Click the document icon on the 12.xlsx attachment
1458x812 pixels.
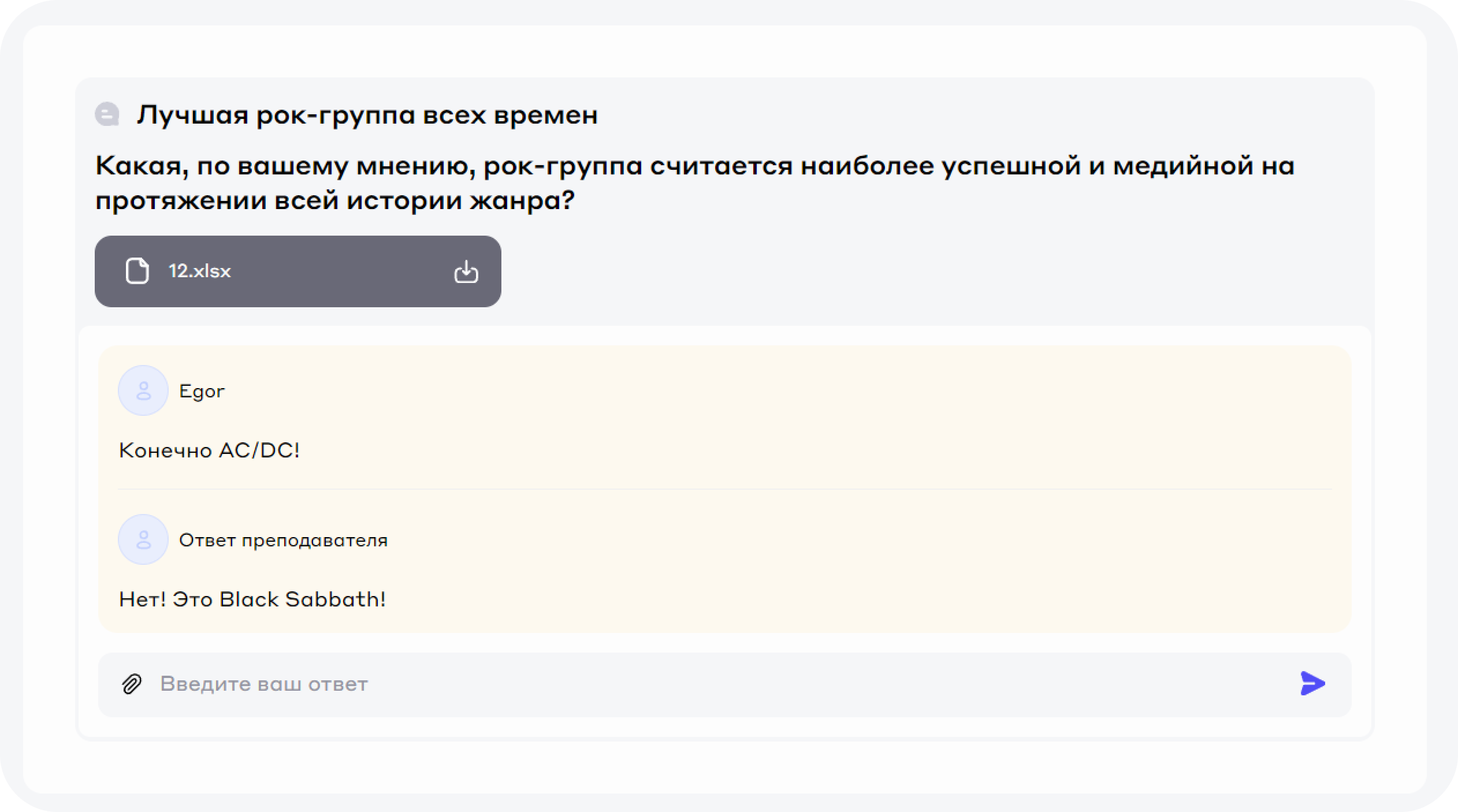(x=137, y=271)
